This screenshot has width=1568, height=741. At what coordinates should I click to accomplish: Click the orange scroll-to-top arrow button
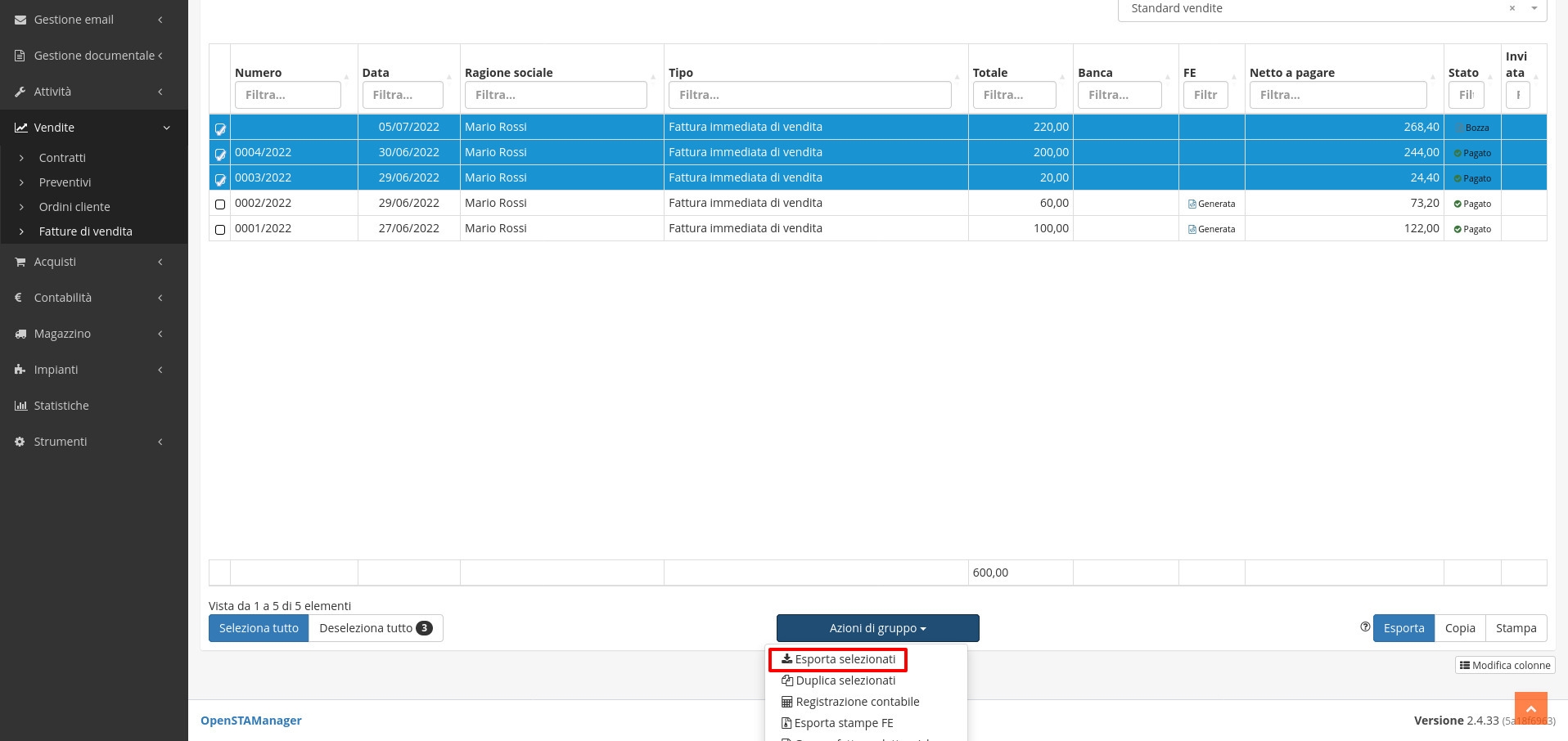click(x=1530, y=708)
